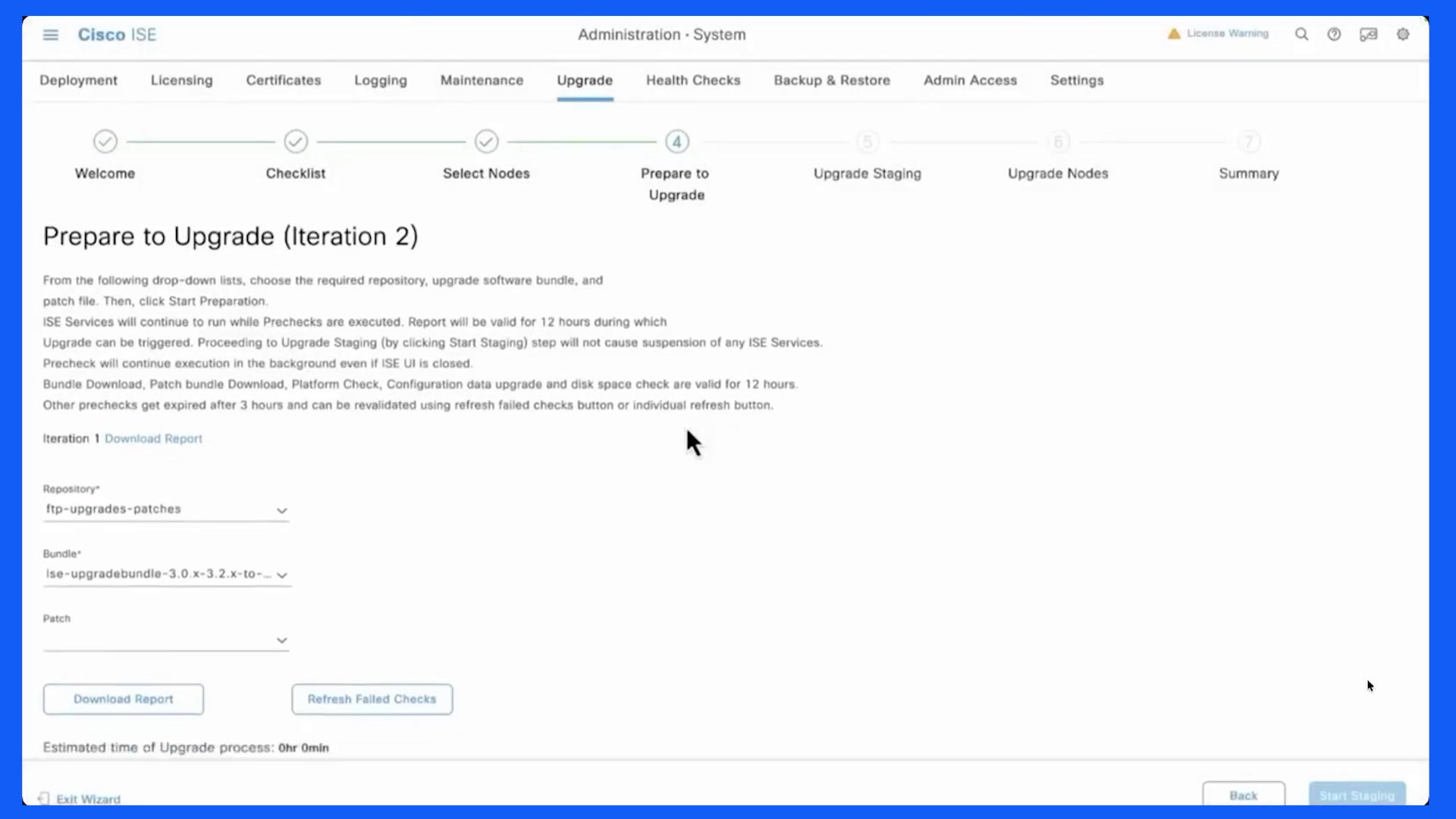Viewport: 1456px width, 819px height.
Task: Click the Download Report button
Action: click(x=124, y=699)
